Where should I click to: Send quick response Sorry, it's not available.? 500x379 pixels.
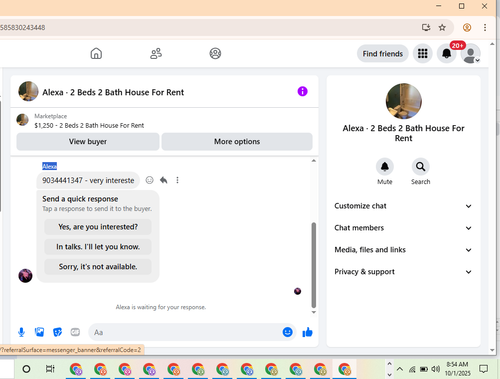click(x=98, y=267)
